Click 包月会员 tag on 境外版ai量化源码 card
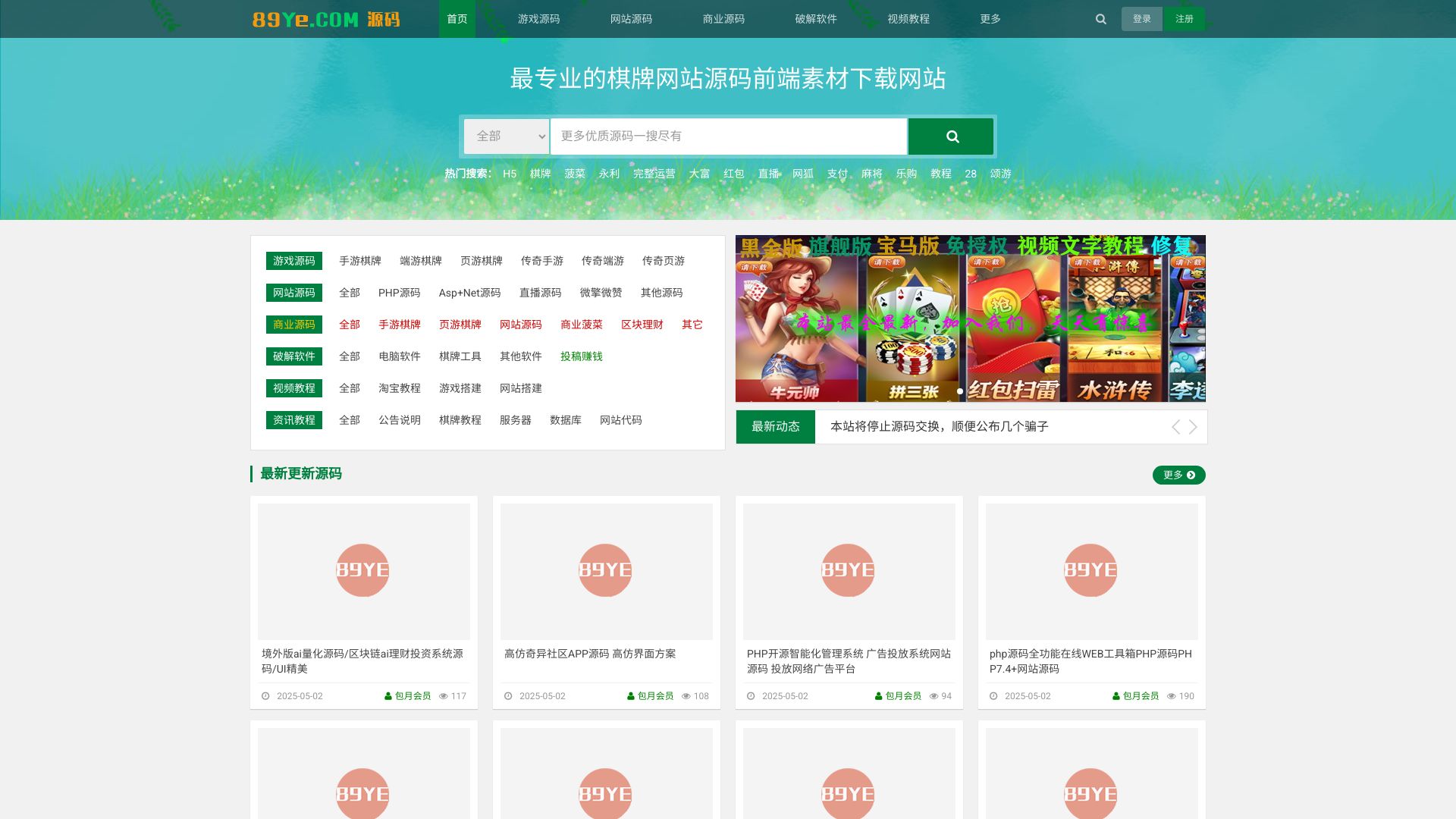Screen dimensions: 1456x819 pos(408,696)
